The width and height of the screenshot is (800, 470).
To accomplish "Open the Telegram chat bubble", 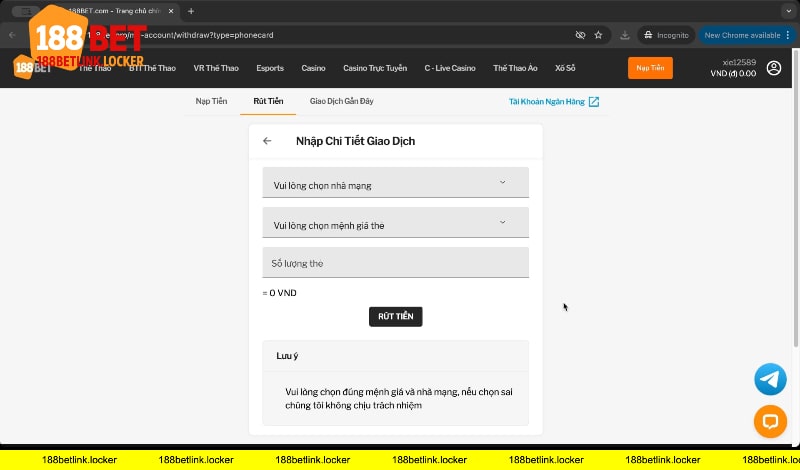I will [770, 379].
